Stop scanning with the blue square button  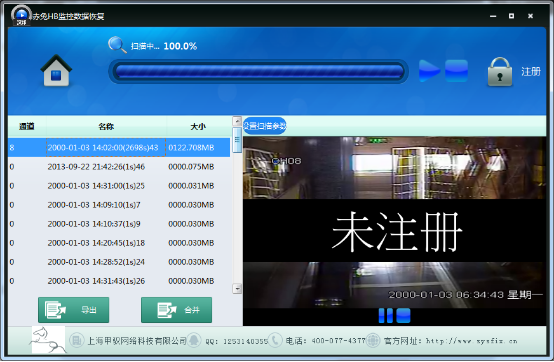point(456,71)
